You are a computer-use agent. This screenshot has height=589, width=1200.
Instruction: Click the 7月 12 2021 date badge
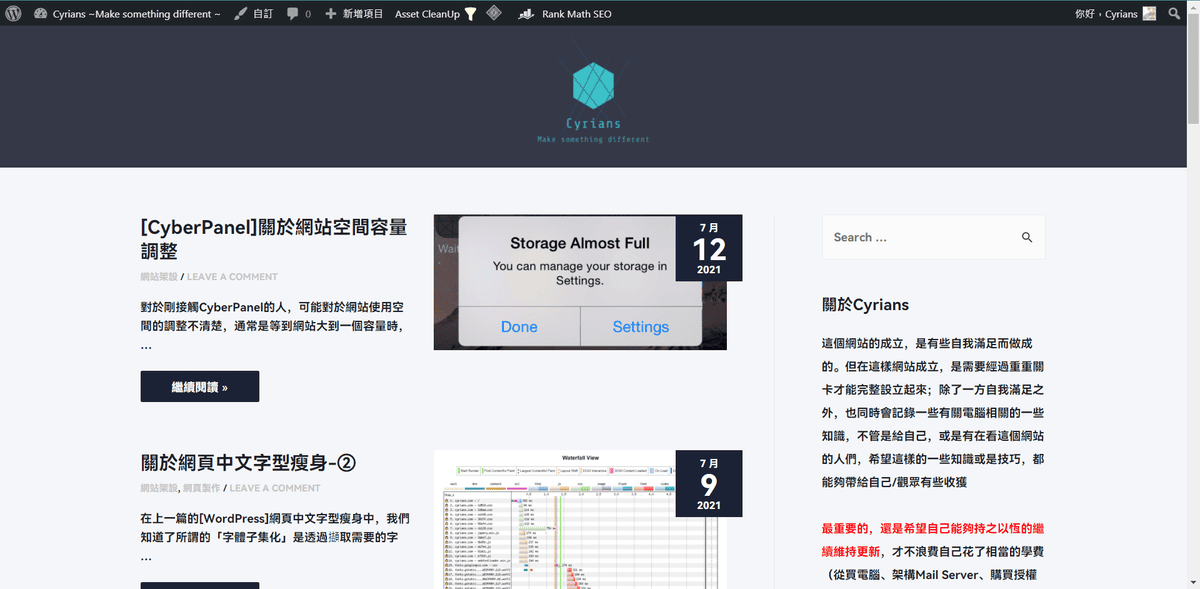pyautogui.click(x=709, y=248)
